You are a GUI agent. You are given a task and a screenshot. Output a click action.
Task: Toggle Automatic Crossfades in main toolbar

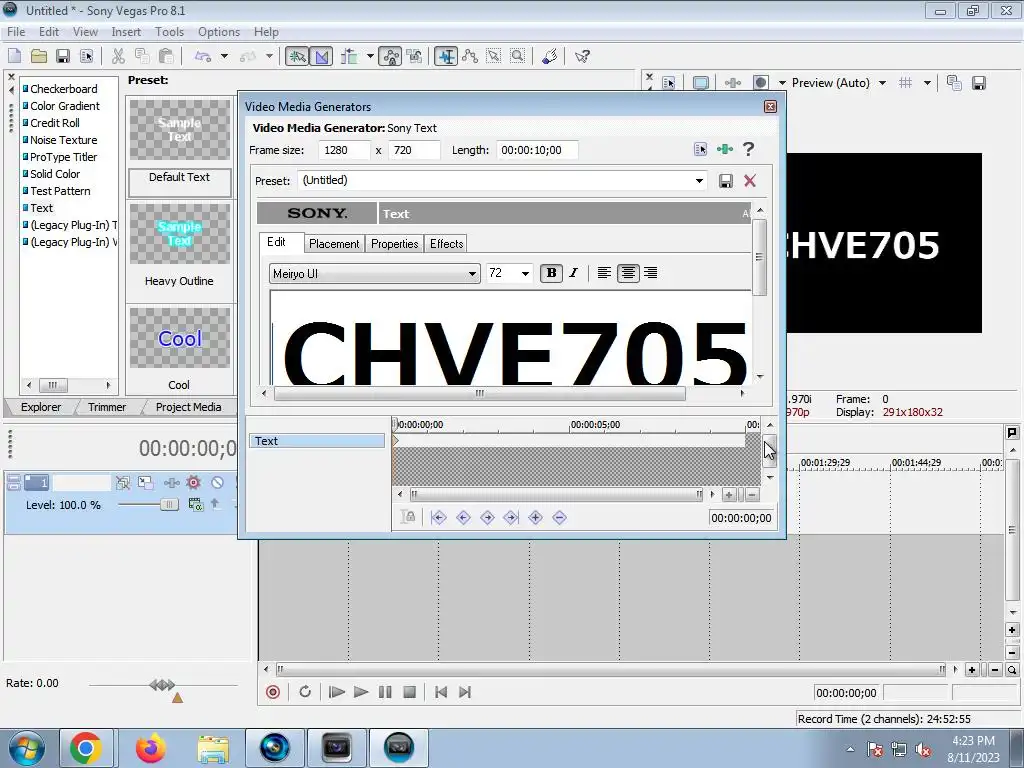[x=321, y=56]
